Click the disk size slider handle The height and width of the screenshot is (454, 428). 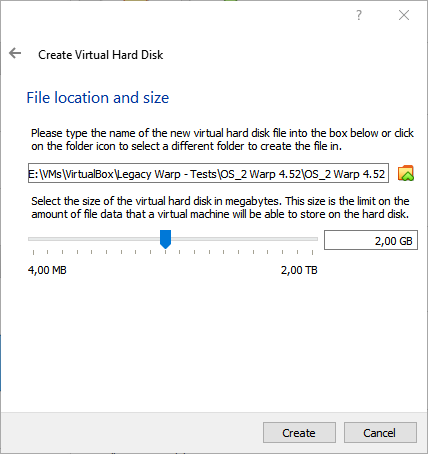click(x=165, y=239)
